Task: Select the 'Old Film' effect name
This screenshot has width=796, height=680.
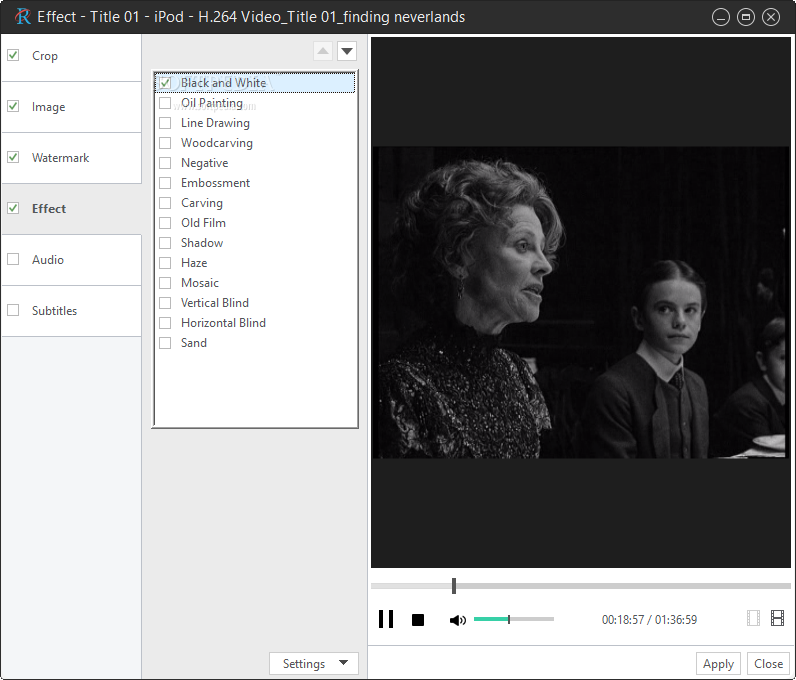Action: (x=203, y=223)
